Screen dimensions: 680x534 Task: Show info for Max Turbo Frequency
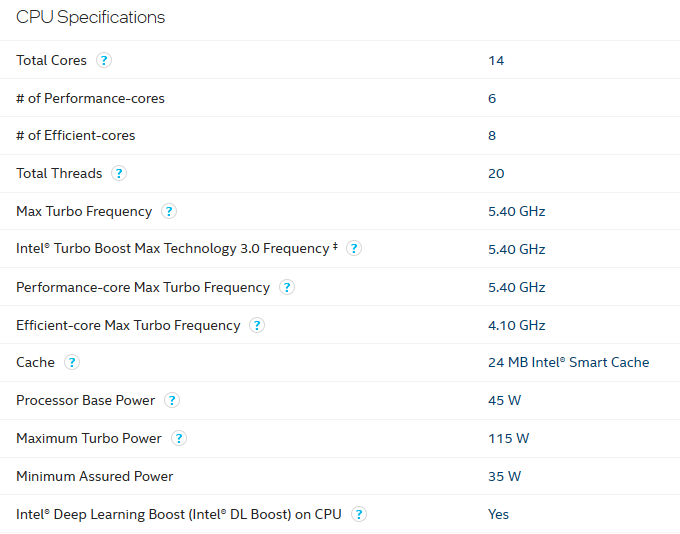click(x=169, y=211)
